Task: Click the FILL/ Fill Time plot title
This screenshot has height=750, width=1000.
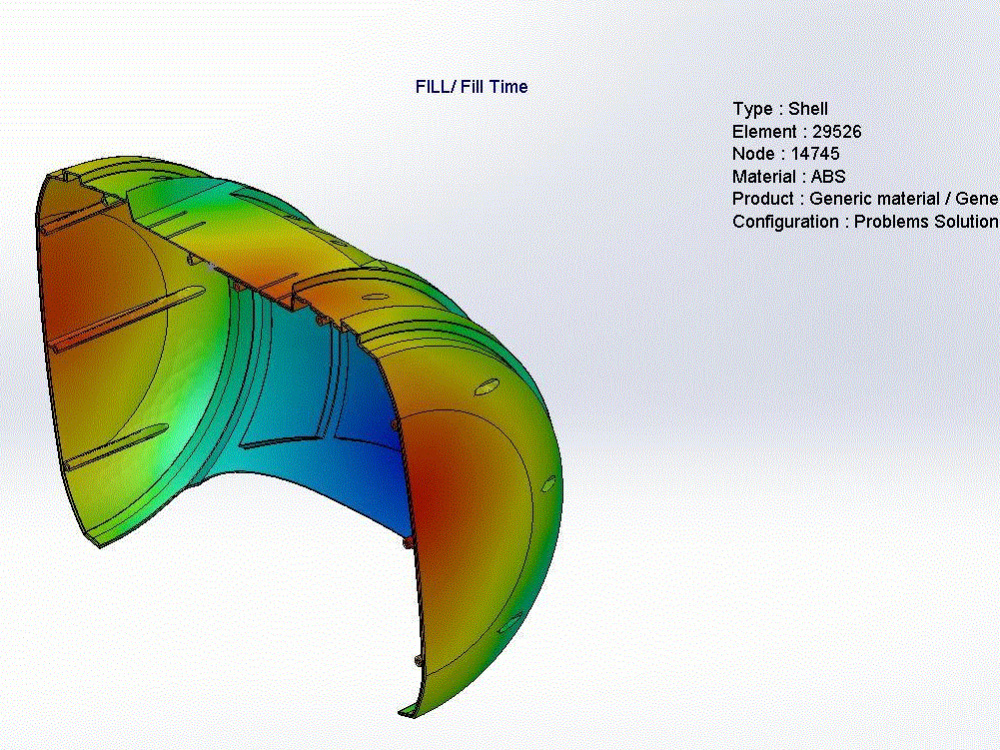Action: (472, 87)
